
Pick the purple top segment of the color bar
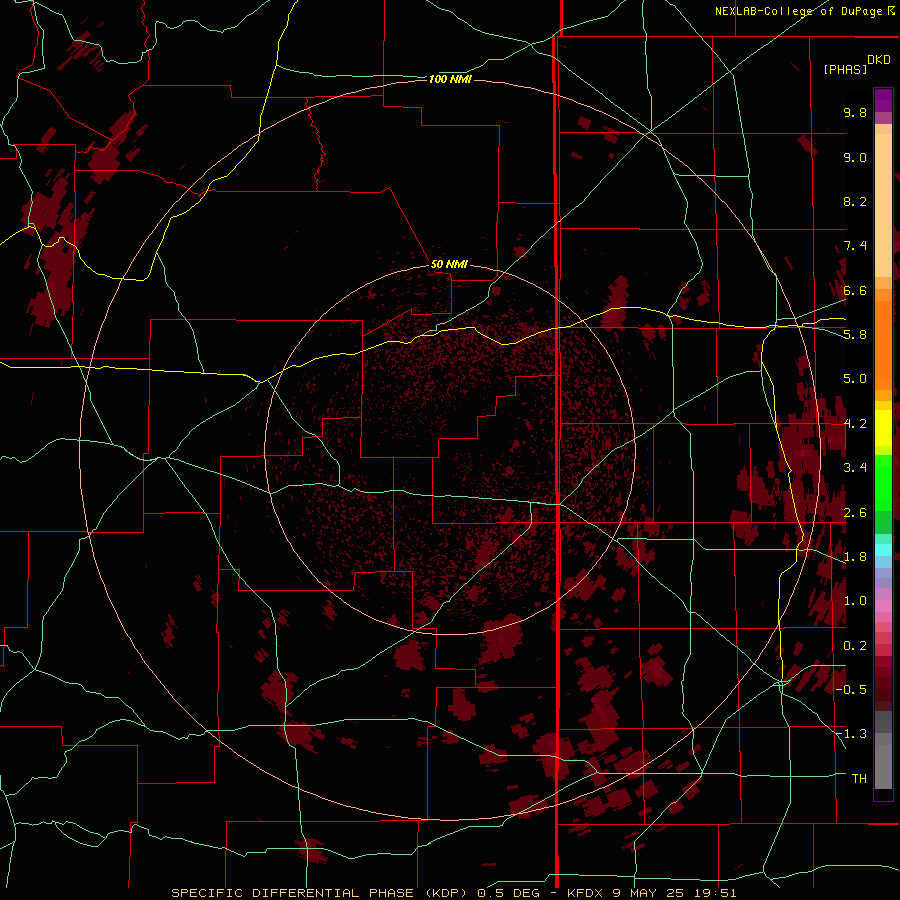click(x=883, y=100)
